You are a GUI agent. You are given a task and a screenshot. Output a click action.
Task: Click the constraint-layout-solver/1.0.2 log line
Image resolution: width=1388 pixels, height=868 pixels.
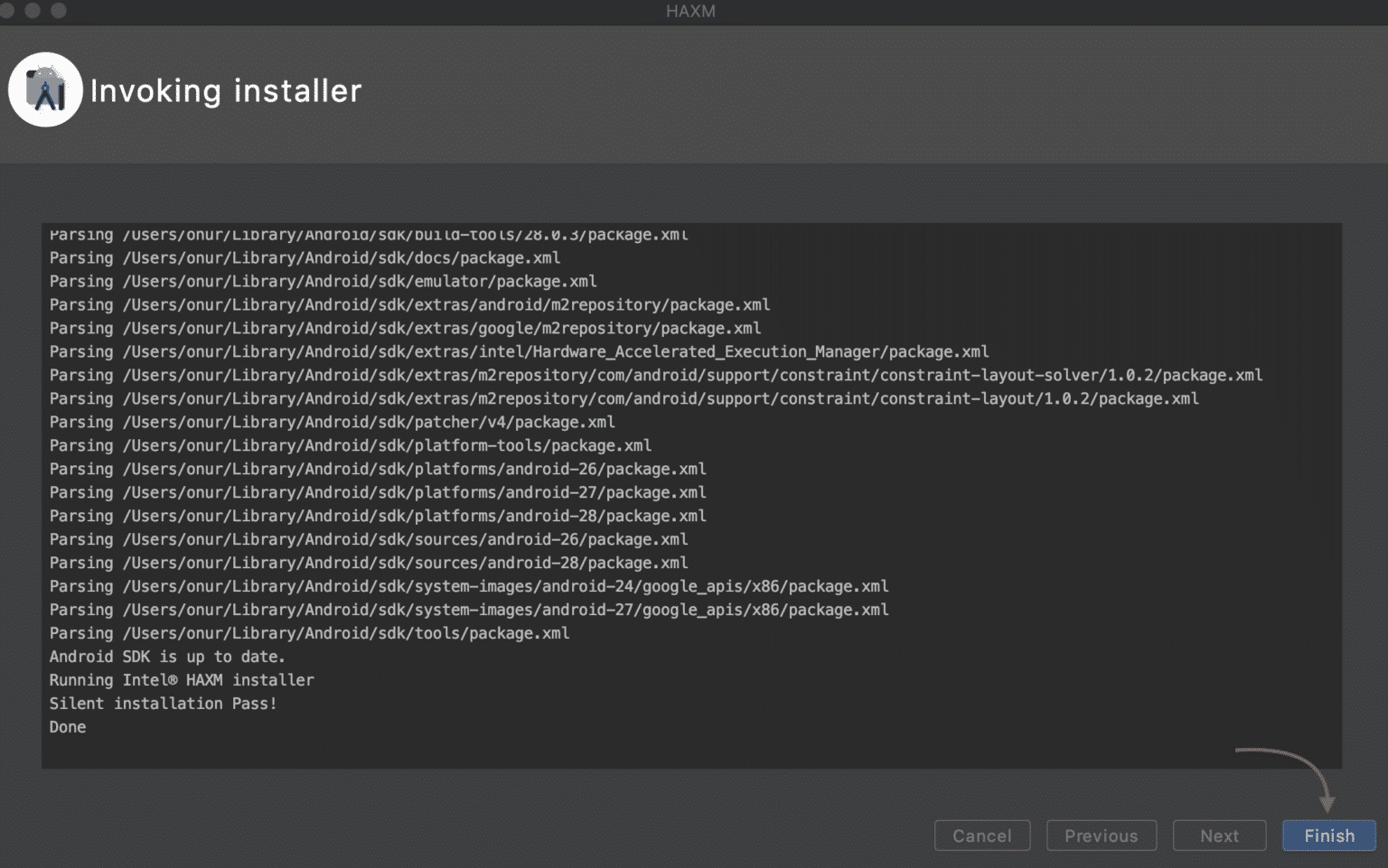coord(656,375)
